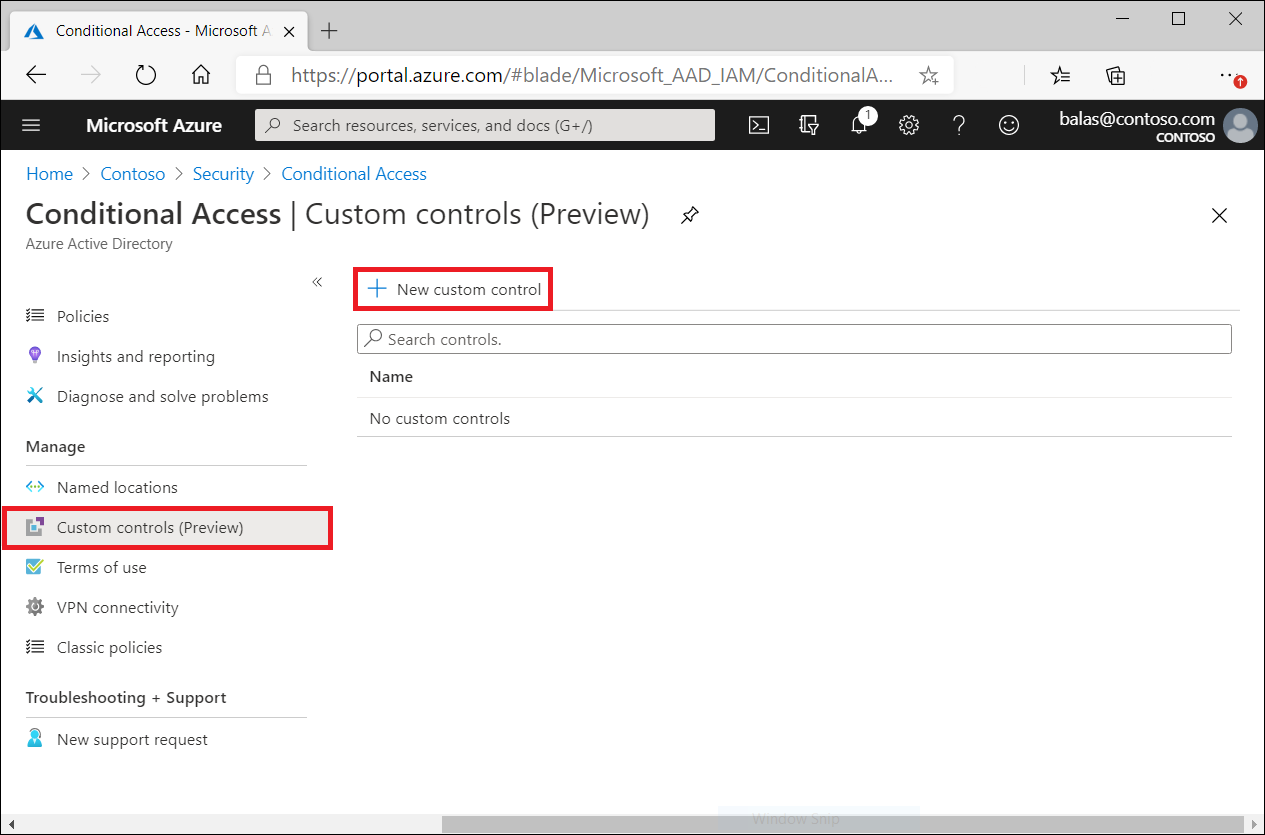This screenshot has height=835, width=1265.
Task: Pin the Custom controls blade
Action: (x=689, y=214)
